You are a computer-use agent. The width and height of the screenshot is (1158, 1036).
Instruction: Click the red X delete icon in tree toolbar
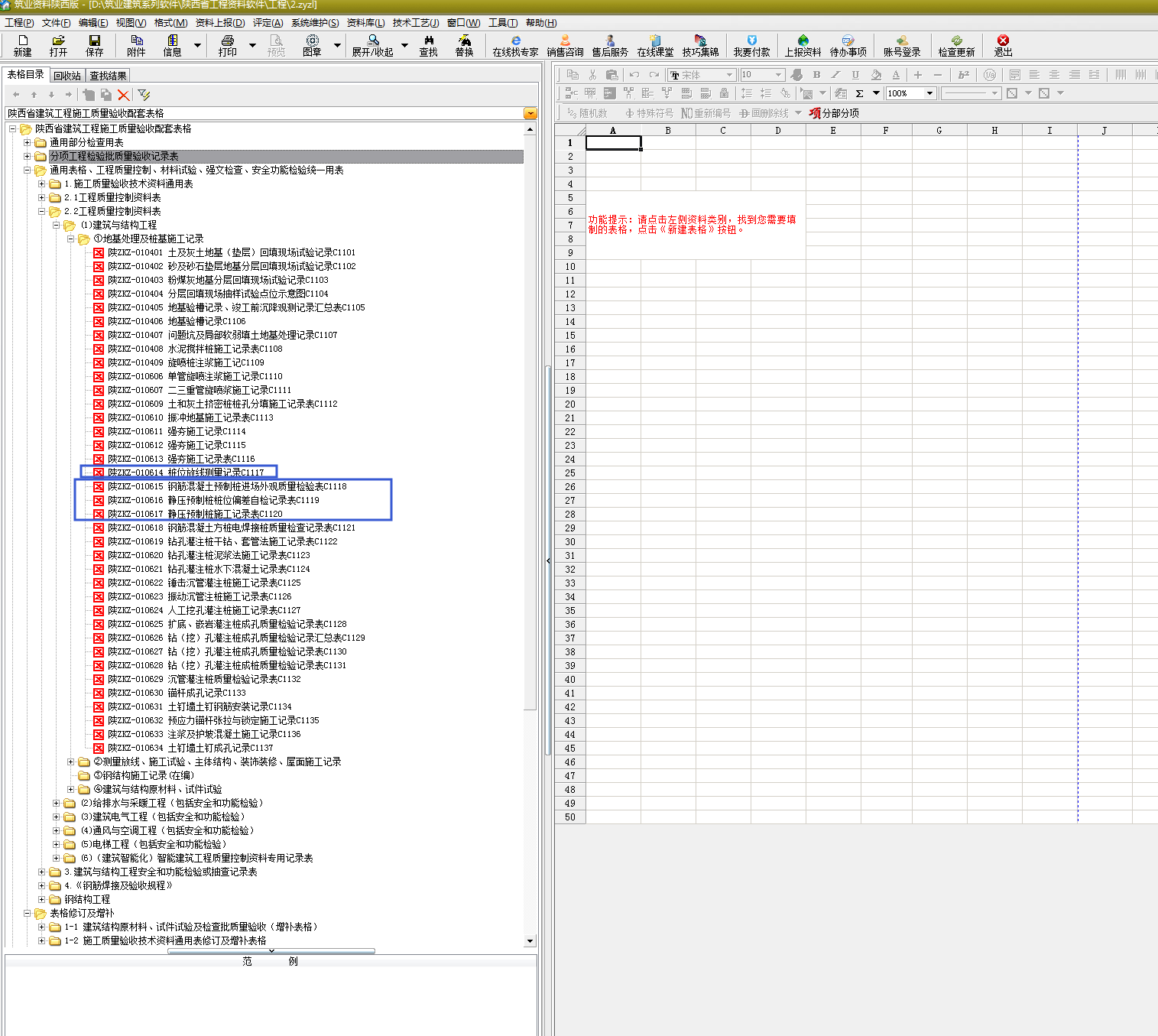coord(123,95)
